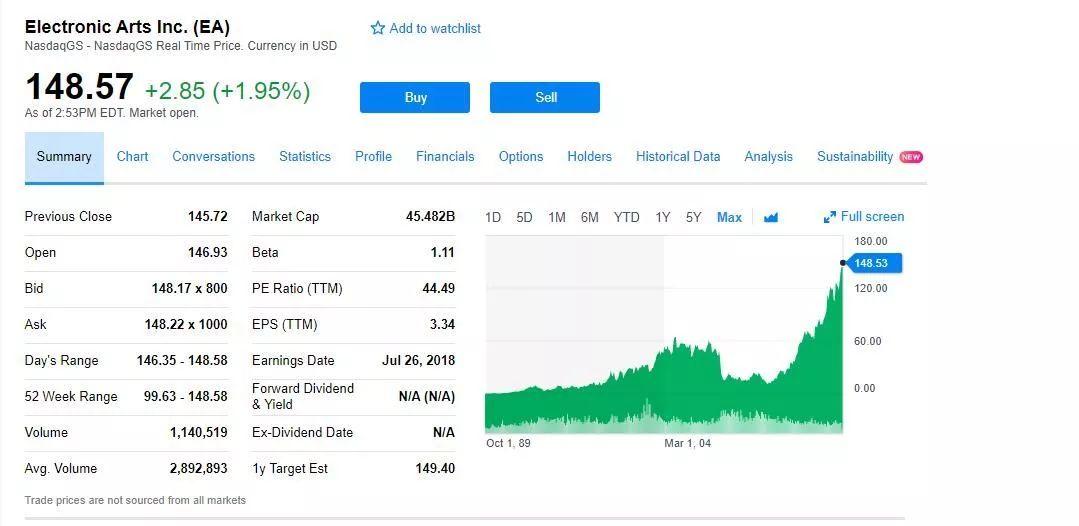Open the Holders tab

point(589,156)
